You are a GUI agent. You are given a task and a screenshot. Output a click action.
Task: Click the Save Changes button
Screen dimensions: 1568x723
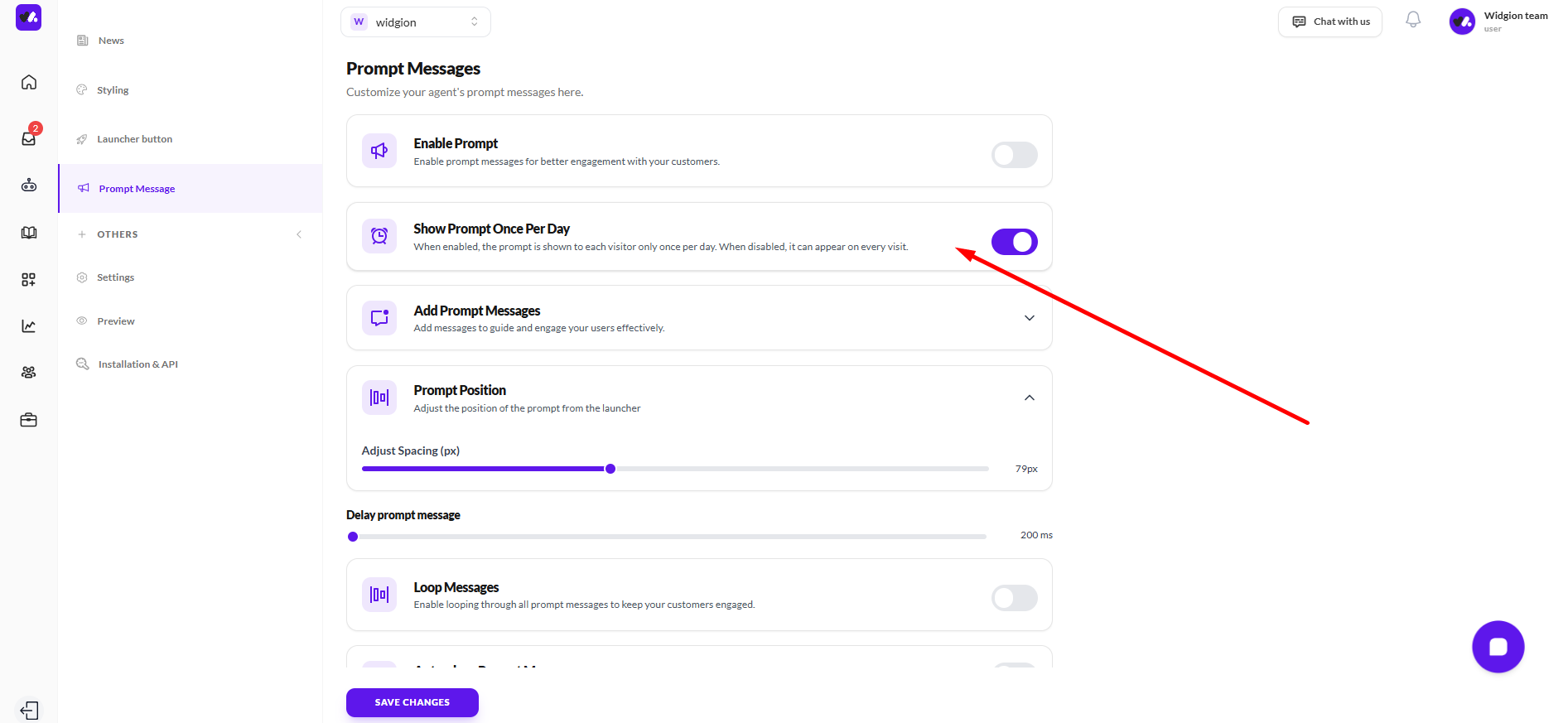click(x=412, y=702)
